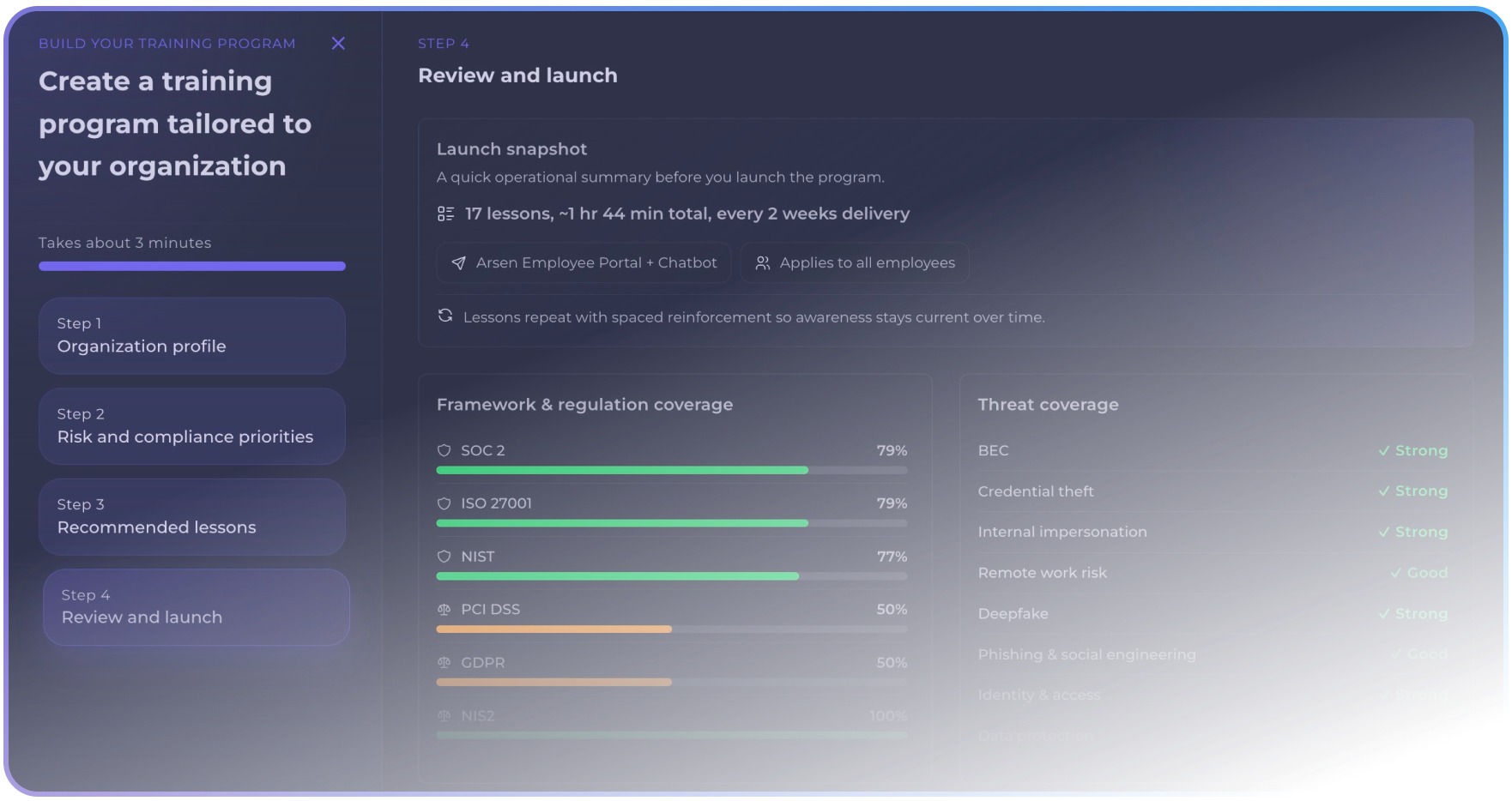Click the checkmark next to Remote work risk Good
The image size is (1512, 801).
[x=1395, y=573]
